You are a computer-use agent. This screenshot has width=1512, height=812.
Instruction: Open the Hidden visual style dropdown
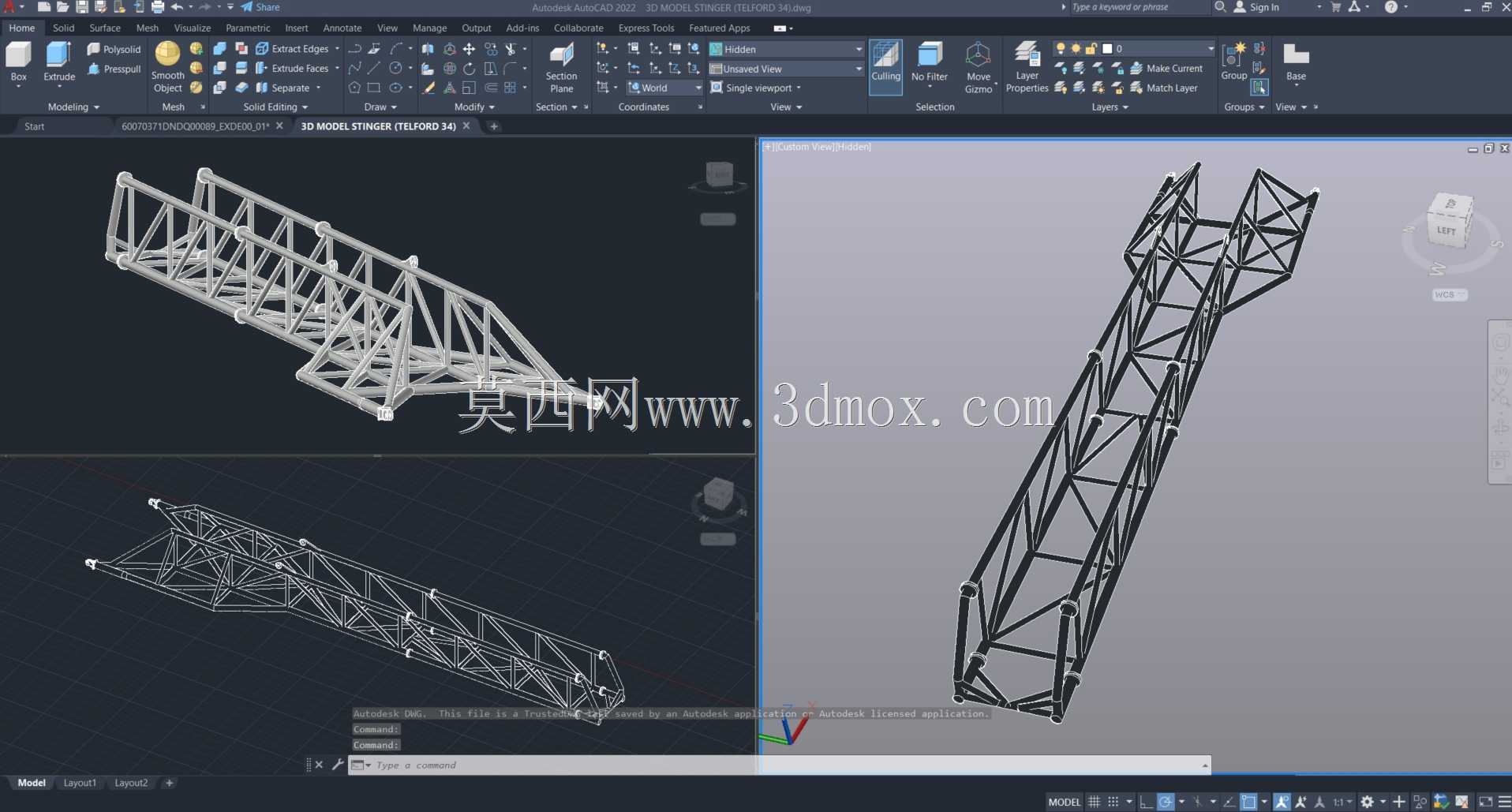point(786,49)
